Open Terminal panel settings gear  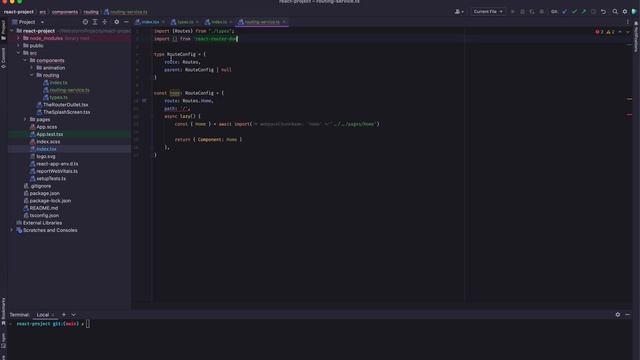(x=618, y=315)
